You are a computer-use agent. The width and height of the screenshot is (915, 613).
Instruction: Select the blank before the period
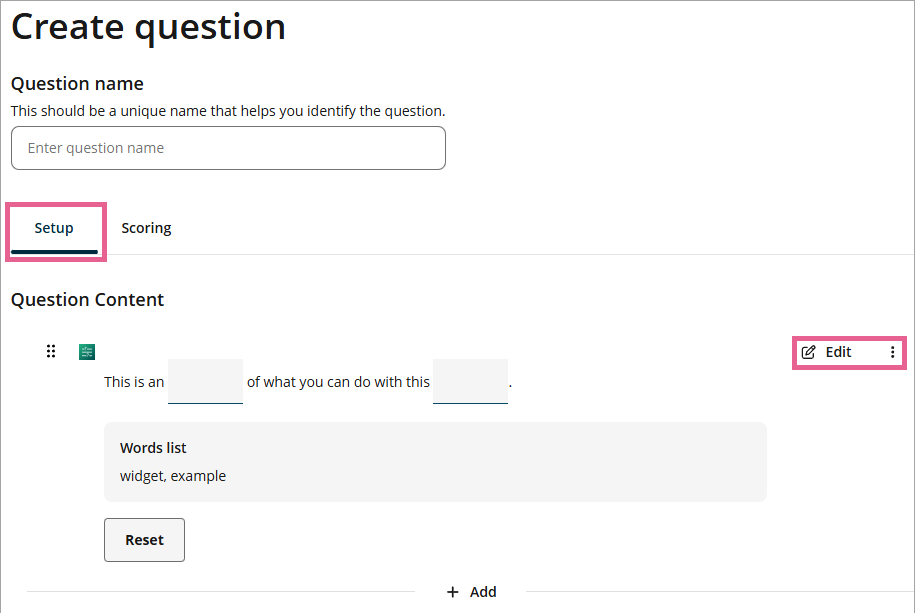click(x=470, y=382)
